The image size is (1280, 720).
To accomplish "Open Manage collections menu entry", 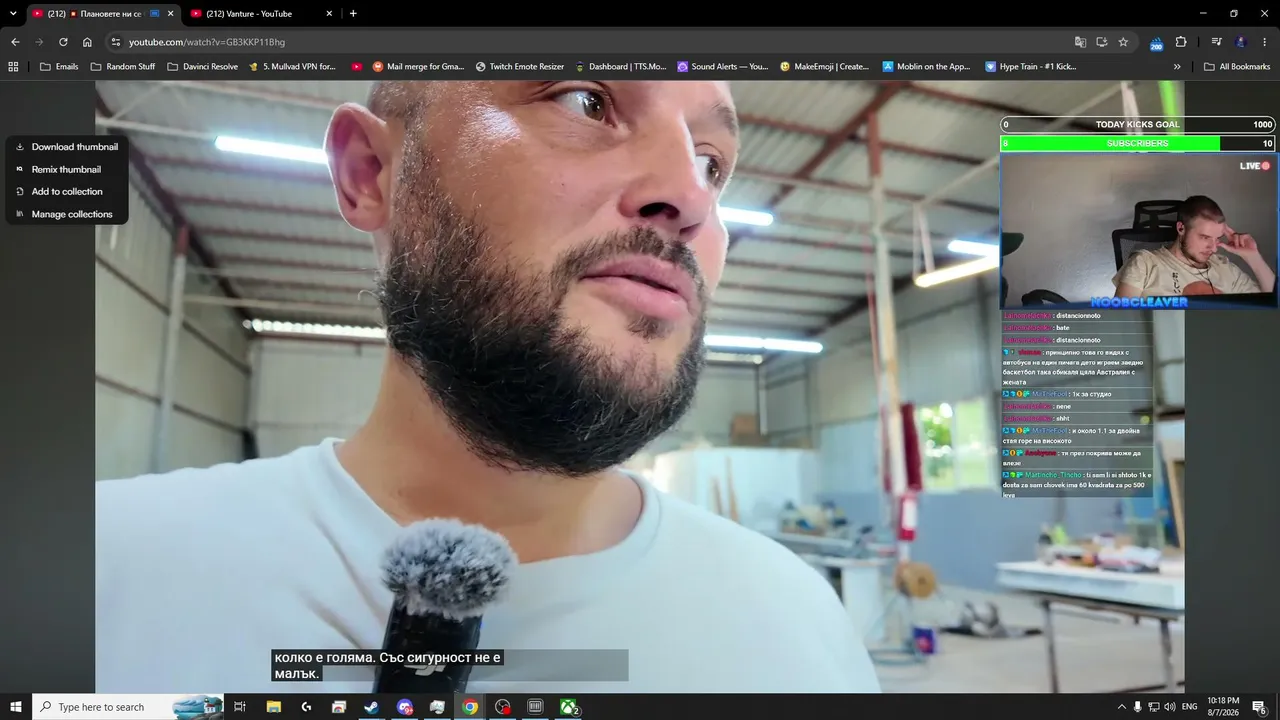I will [x=67, y=214].
